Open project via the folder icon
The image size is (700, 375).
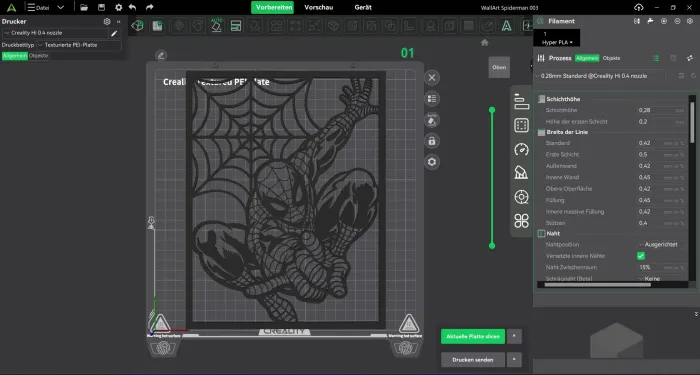coord(83,7)
